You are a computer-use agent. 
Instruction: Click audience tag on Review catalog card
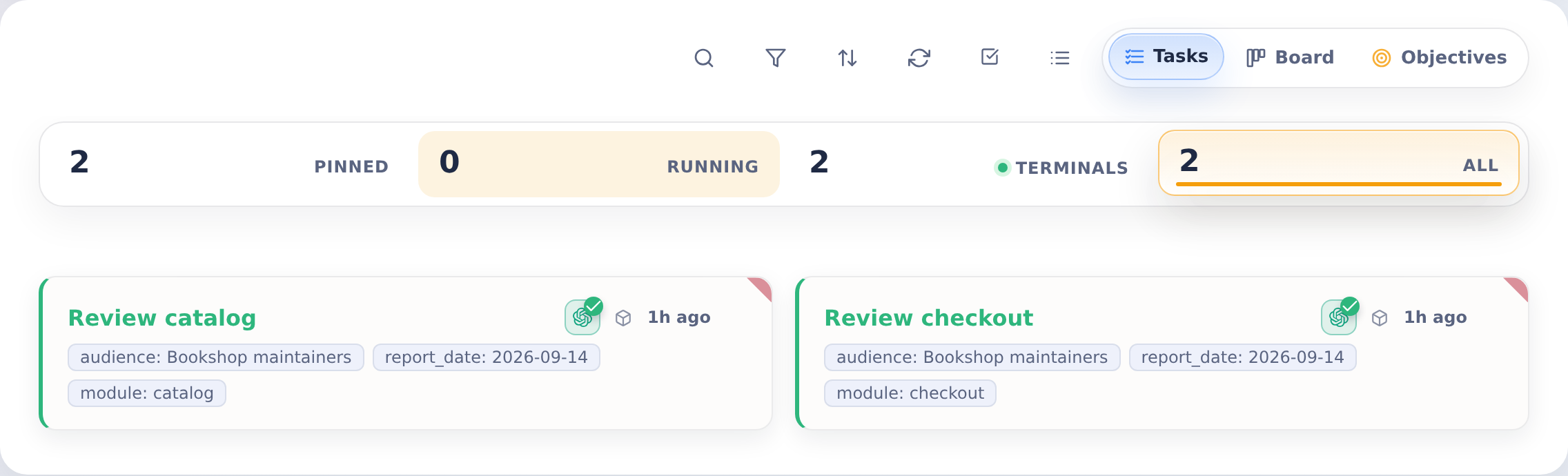coord(216,357)
